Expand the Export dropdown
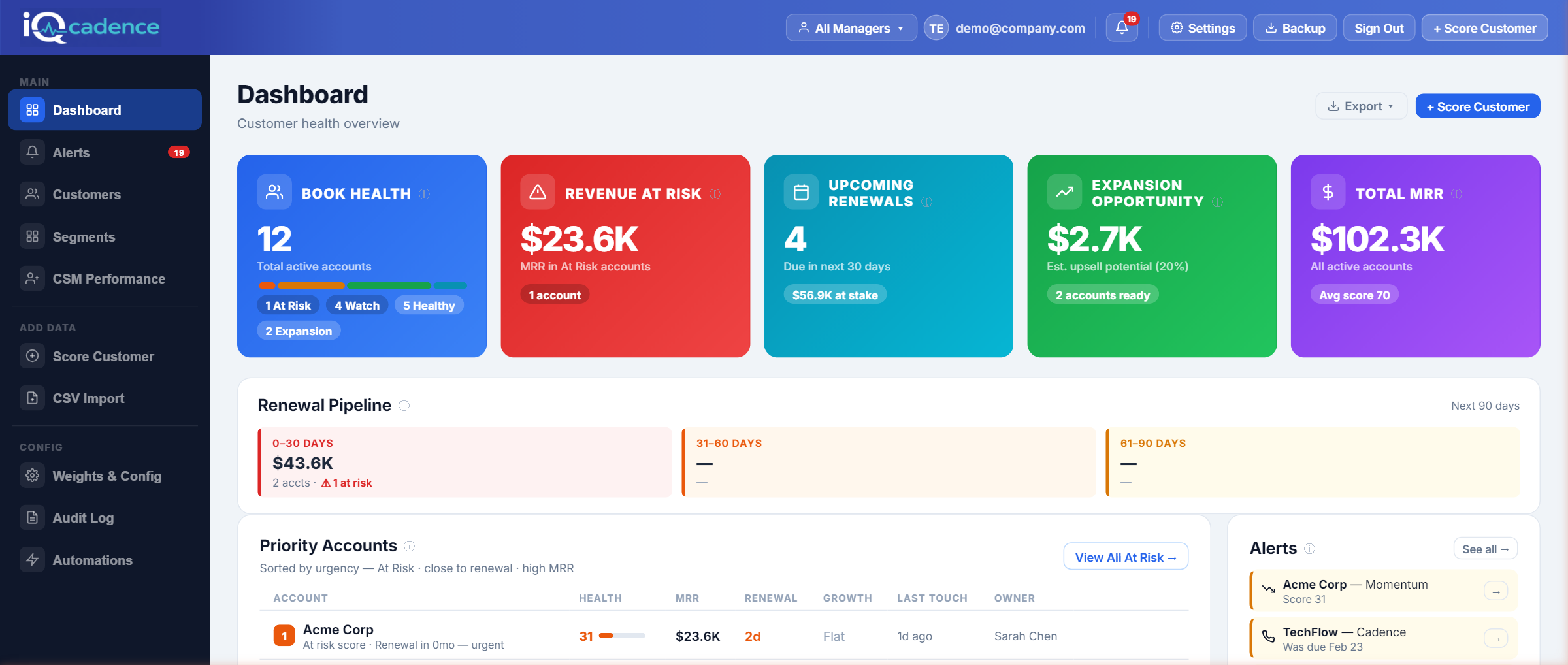 coord(1362,106)
